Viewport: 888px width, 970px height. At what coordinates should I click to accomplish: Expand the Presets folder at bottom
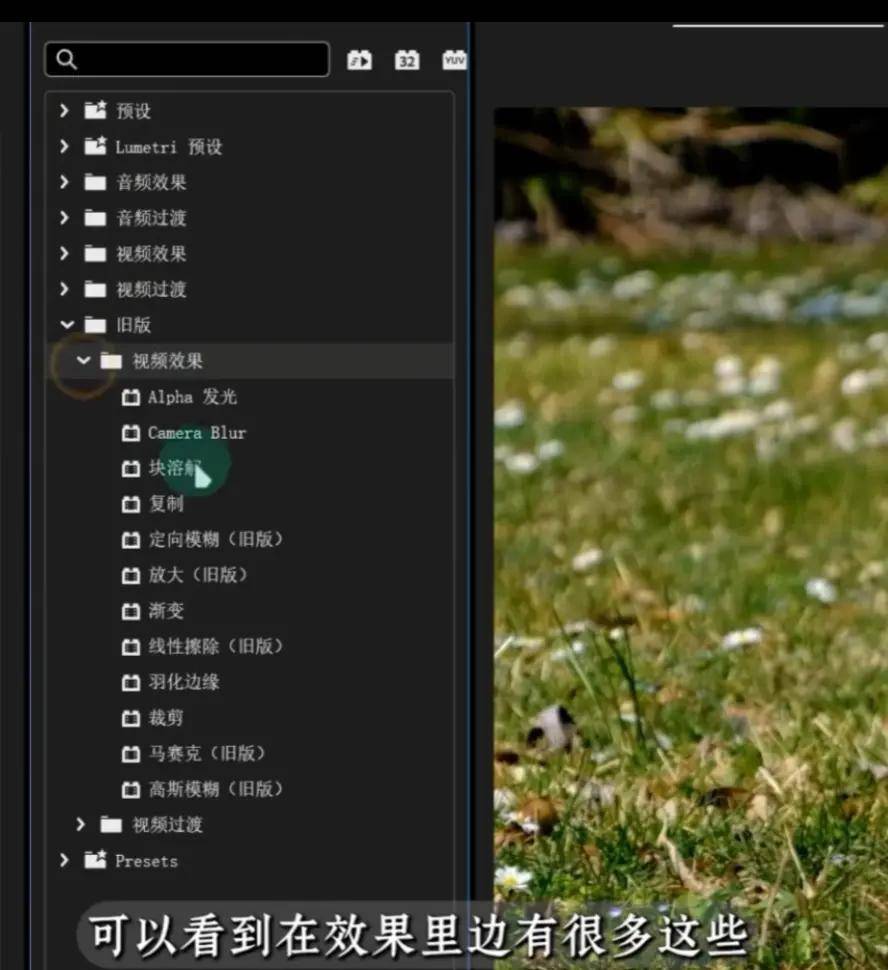(x=65, y=860)
